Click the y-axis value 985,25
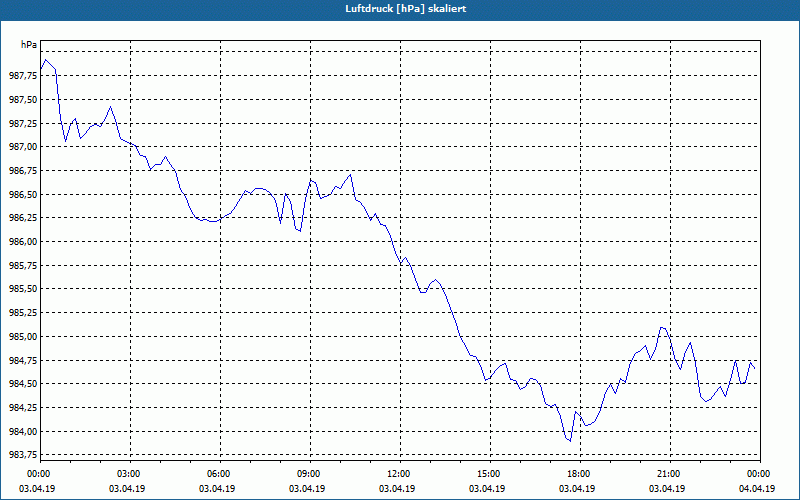 pyautogui.click(x=23, y=313)
